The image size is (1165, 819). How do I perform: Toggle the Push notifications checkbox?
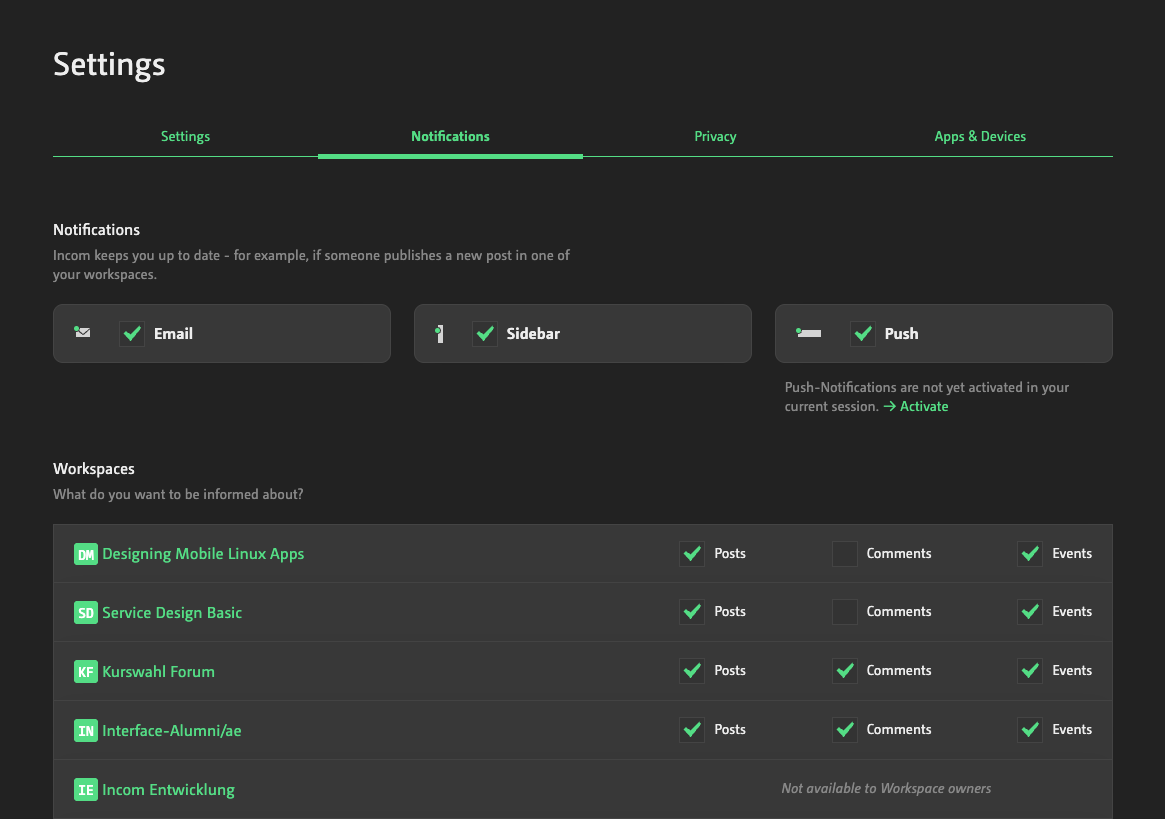[863, 334]
